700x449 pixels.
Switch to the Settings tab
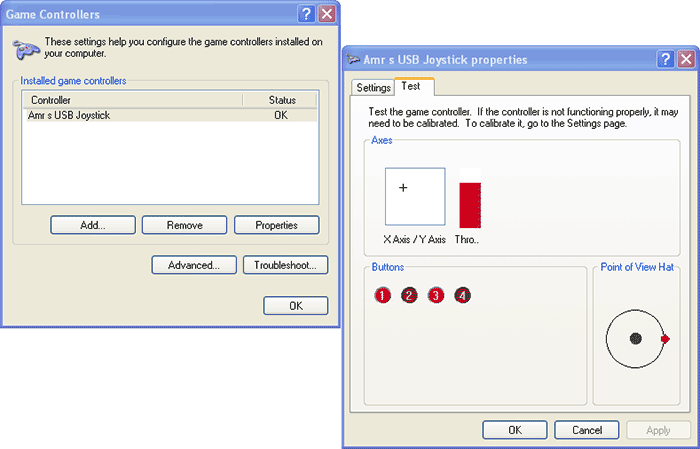coord(373,87)
